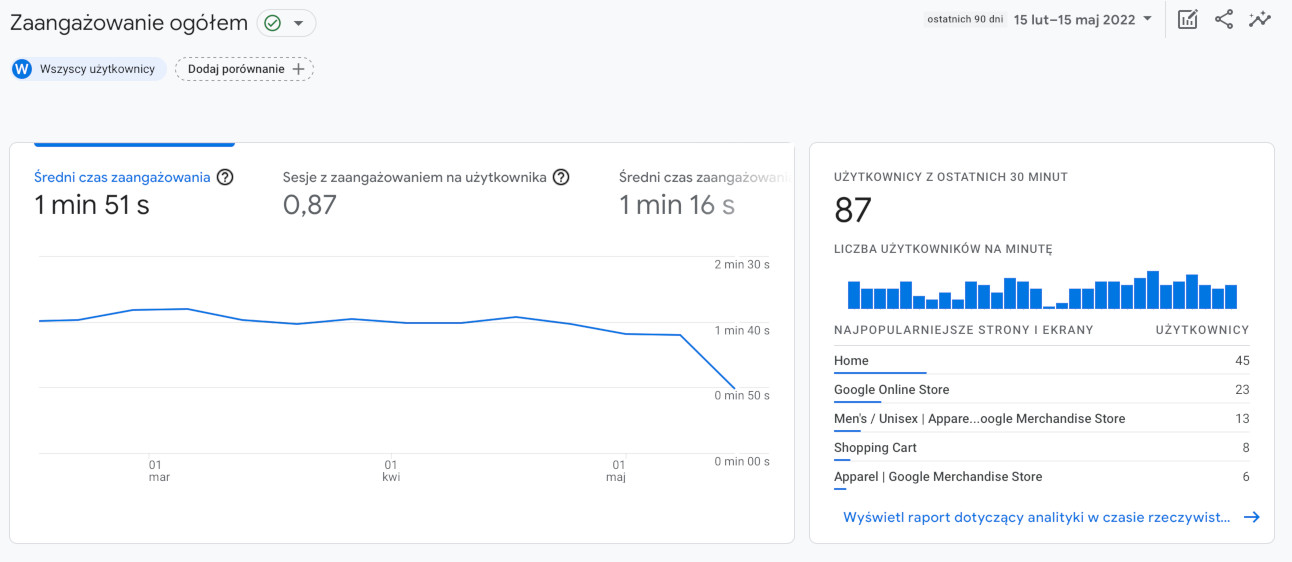Click the Wszyscy użytkownicy segment chip
The height and width of the screenshot is (562, 1292).
point(88,69)
